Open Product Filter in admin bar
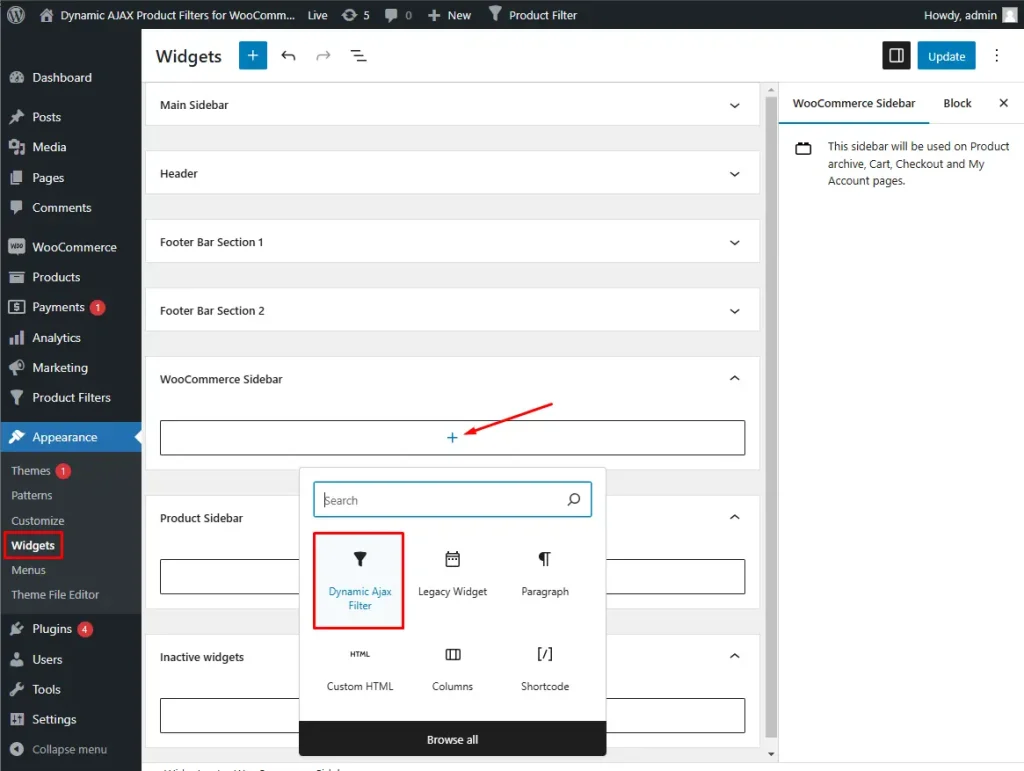Viewport: 1024px width, 771px height. [533, 14]
